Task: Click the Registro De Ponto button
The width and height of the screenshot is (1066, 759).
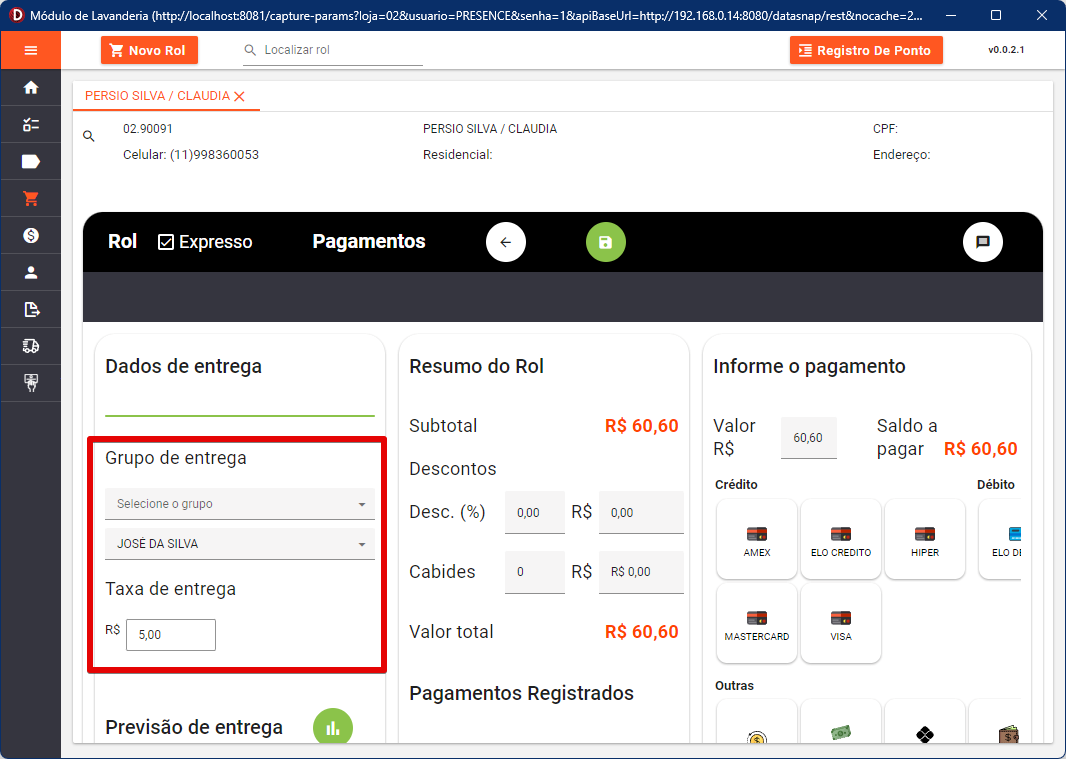Action: [866, 50]
